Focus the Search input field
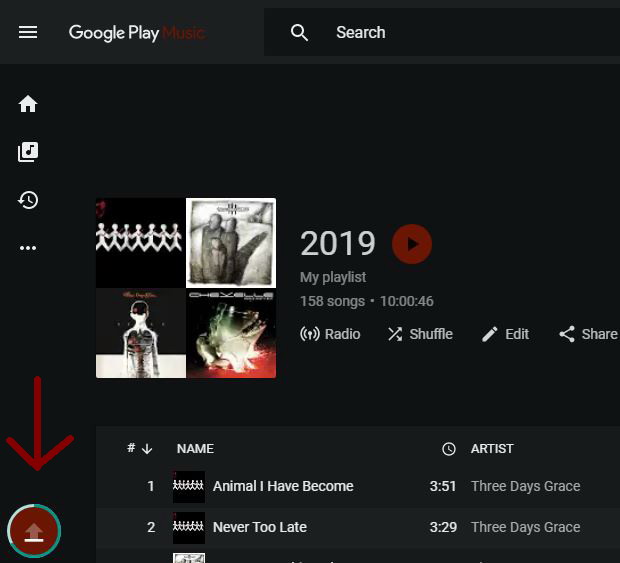The image size is (620, 563). pyautogui.click(x=442, y=32)
